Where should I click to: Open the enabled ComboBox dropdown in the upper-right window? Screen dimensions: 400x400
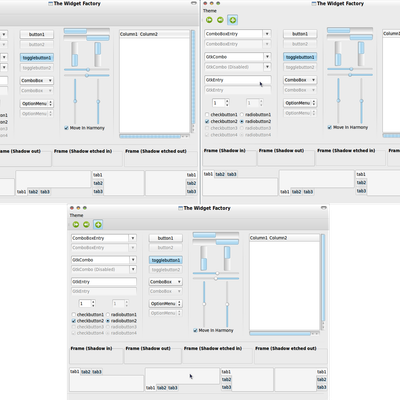point(300,80)
